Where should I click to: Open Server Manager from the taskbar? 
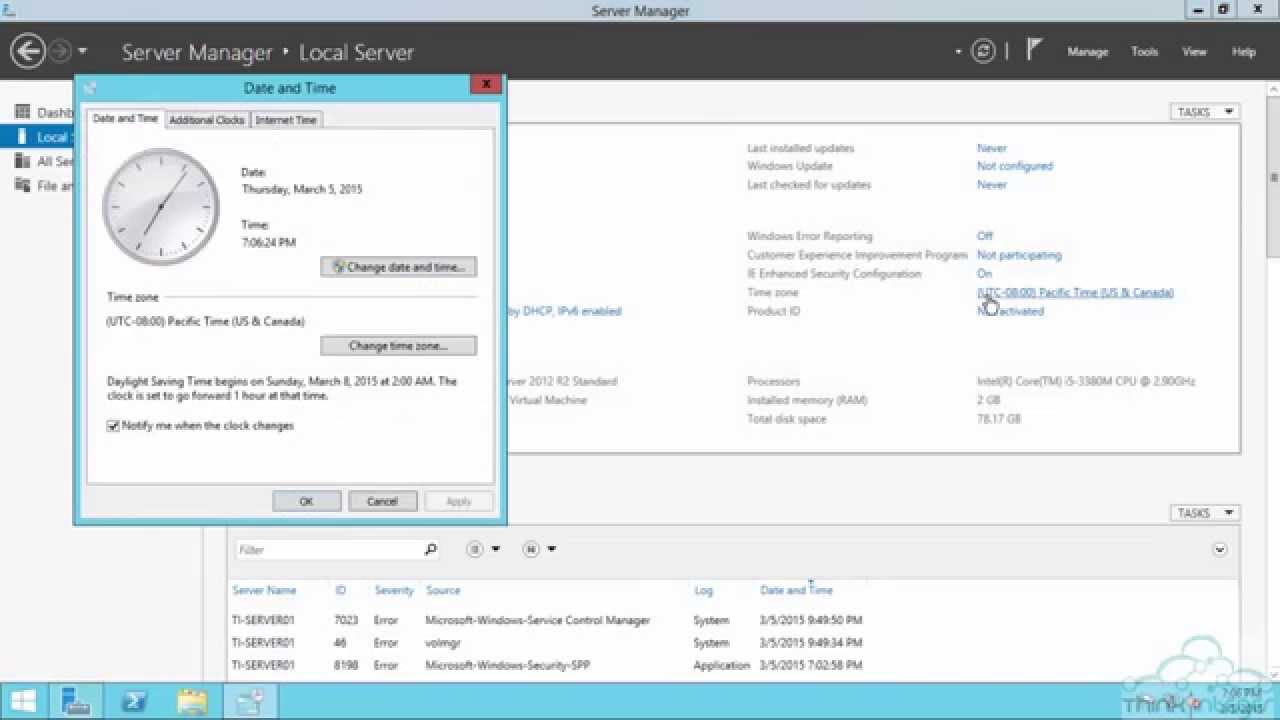click(77, 702)
